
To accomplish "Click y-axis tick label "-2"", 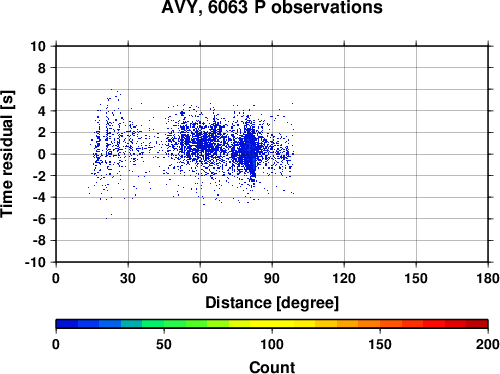I will coord(39,176).
